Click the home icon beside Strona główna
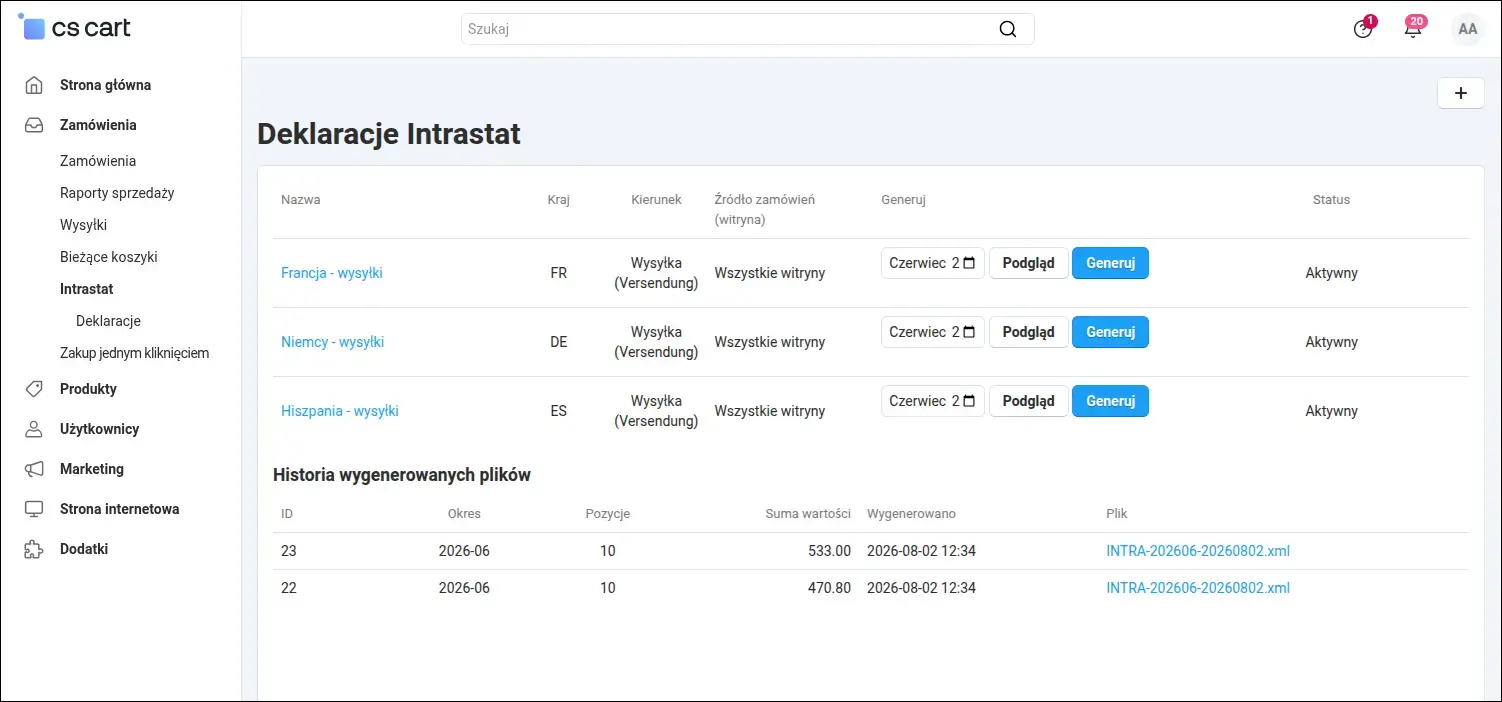Viewport: 1502px width, 702px height. (x=34, y=85)
